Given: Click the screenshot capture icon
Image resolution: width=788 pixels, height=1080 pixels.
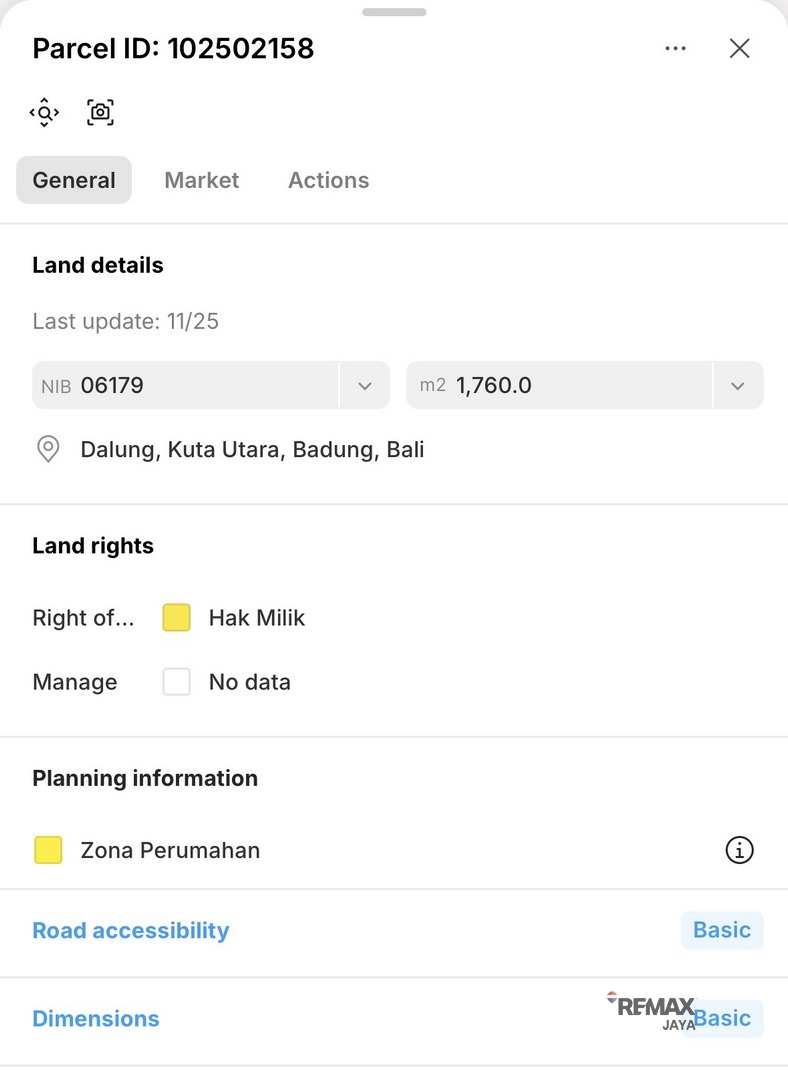Looking at the screenshot, I should [100, 112].
